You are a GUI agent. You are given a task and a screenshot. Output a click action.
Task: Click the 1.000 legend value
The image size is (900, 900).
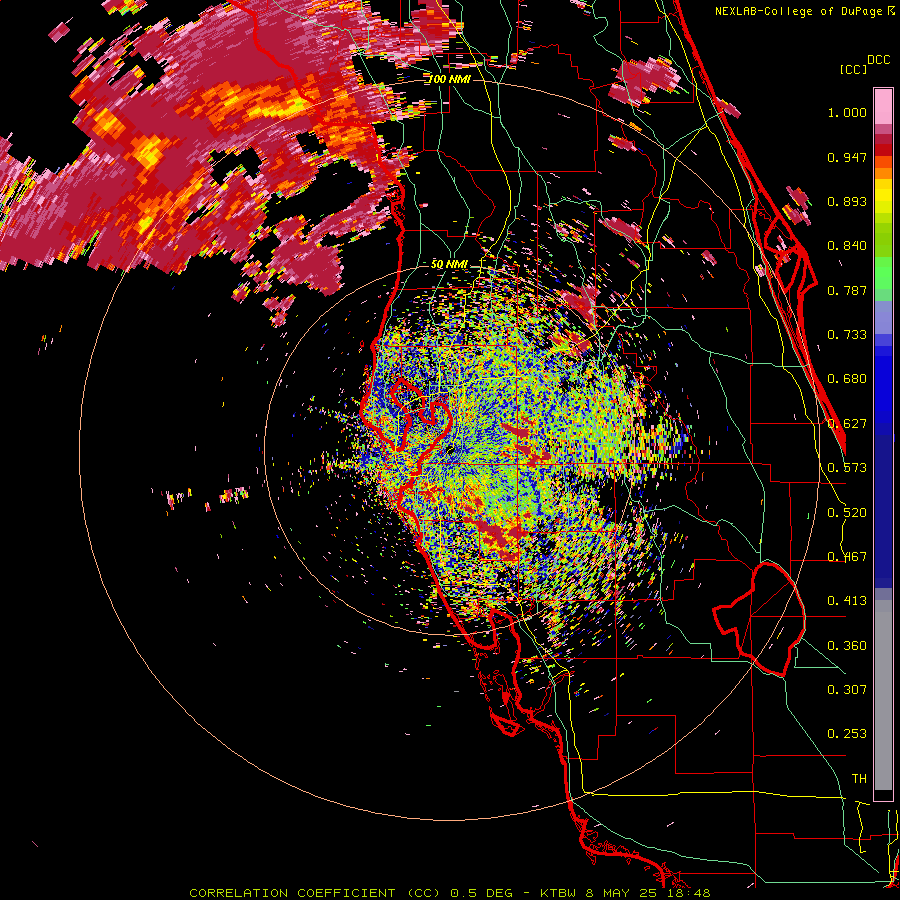click(847, 112)
